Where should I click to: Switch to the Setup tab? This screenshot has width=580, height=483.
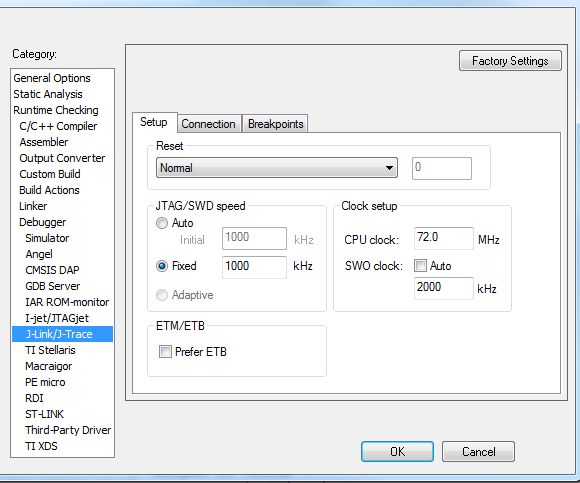[154, 122]
